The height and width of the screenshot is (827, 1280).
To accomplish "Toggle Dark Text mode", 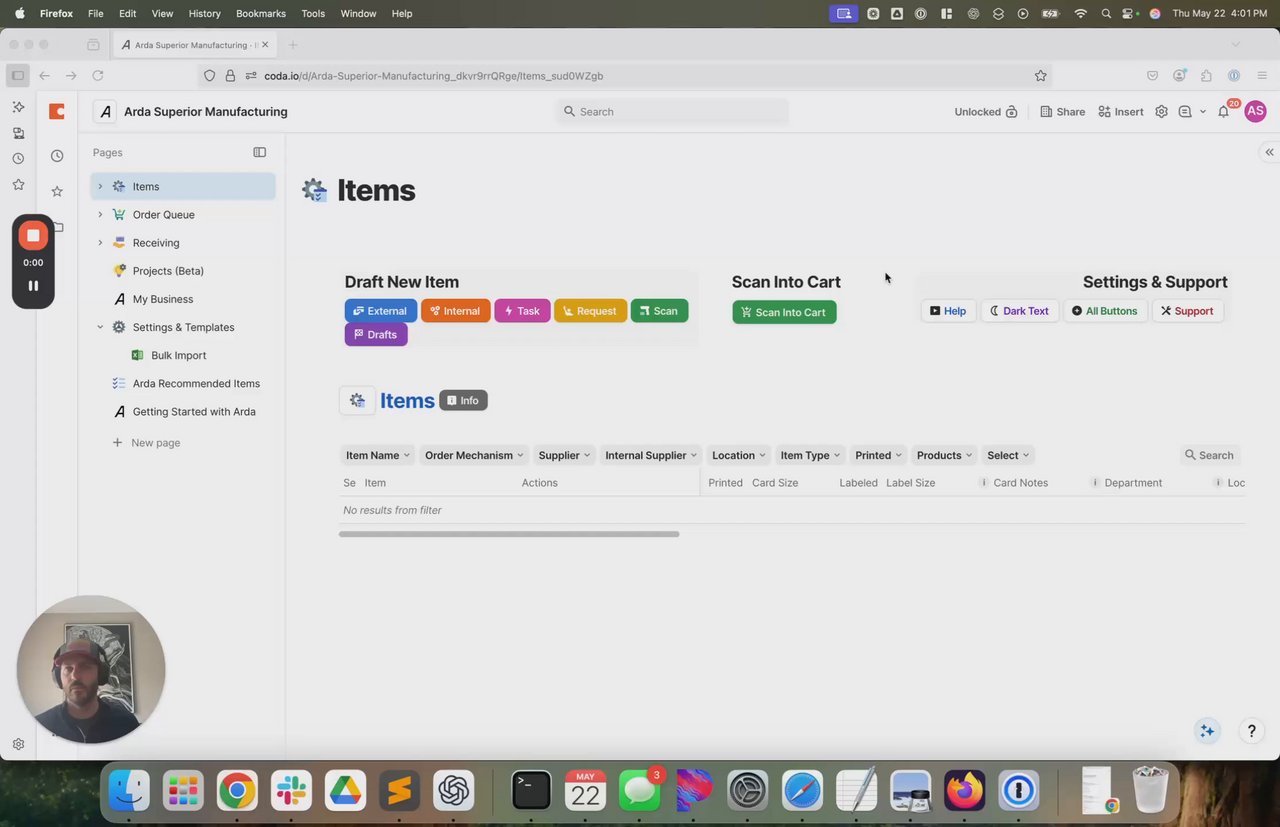I will [1019, 311].
